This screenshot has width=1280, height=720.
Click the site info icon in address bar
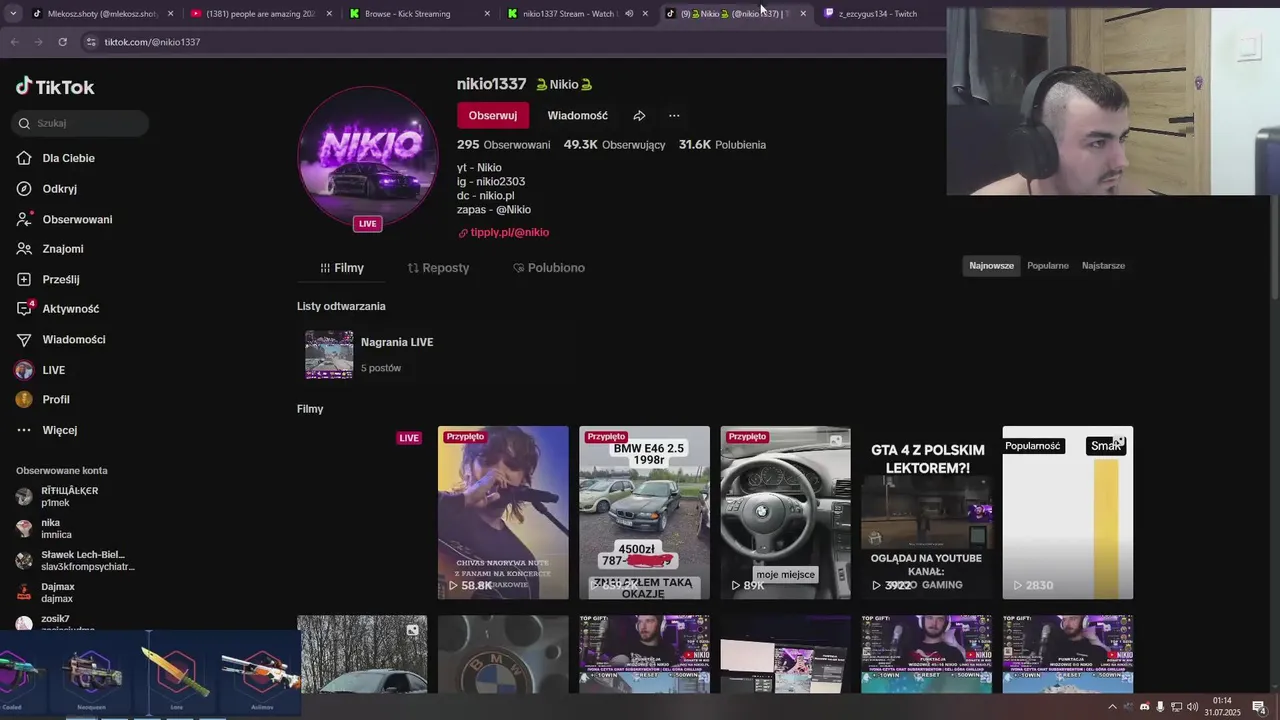click(91, 42)
